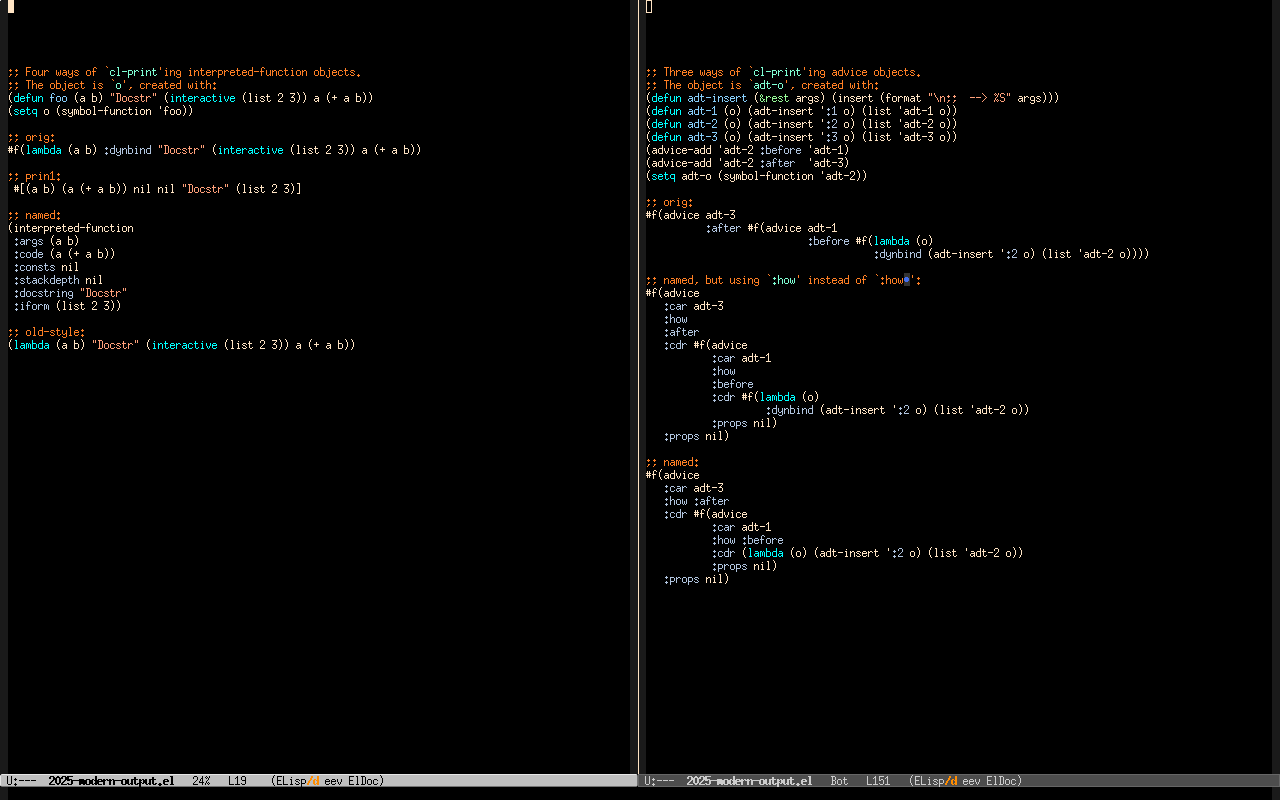Image resolution: width=1280 pixels, height=800 pixels.
Task: Click the vertical divider between the two windows
Action: point(638,400)
